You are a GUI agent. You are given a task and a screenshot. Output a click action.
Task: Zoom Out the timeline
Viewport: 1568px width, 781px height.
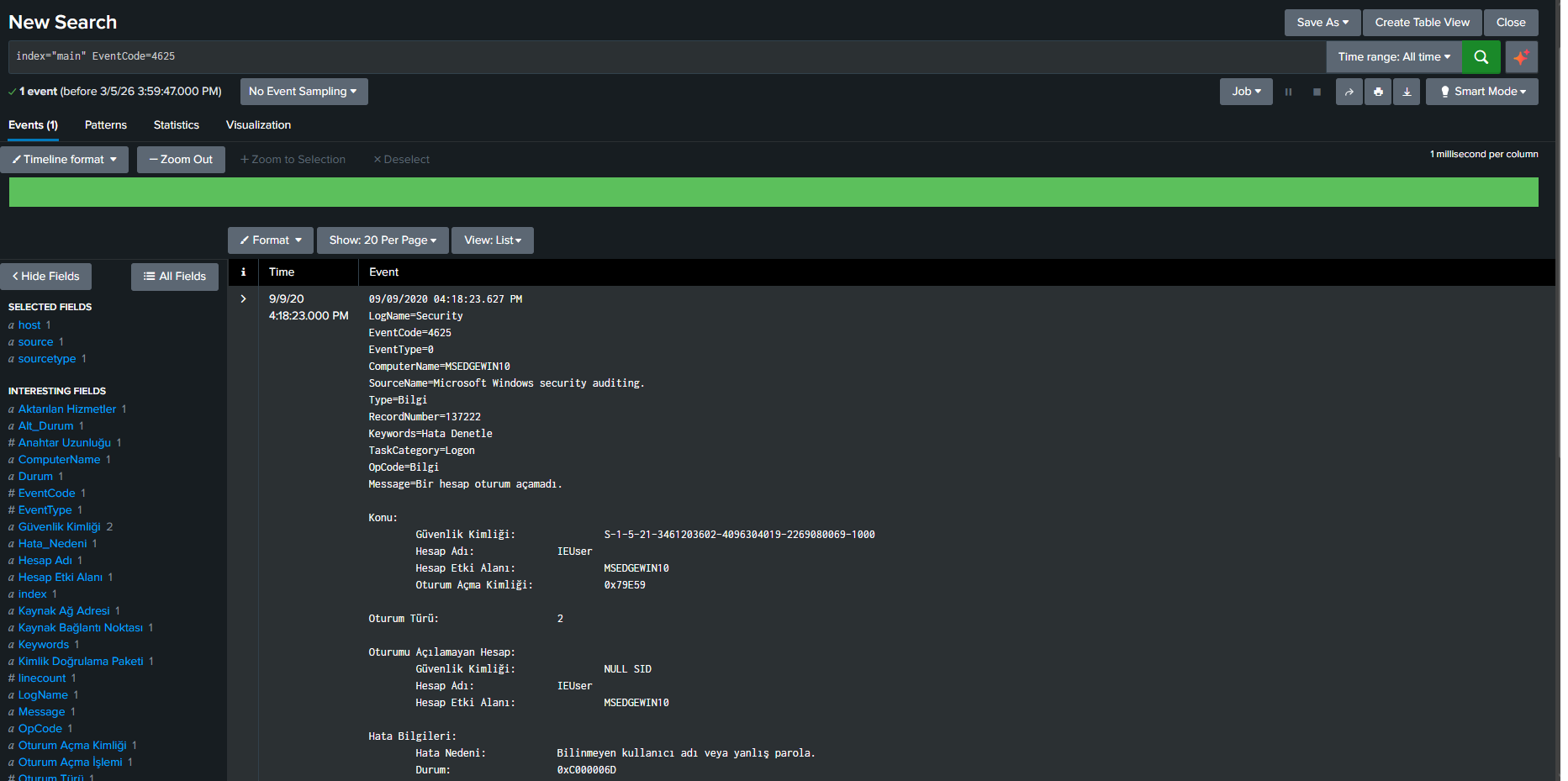181,160
